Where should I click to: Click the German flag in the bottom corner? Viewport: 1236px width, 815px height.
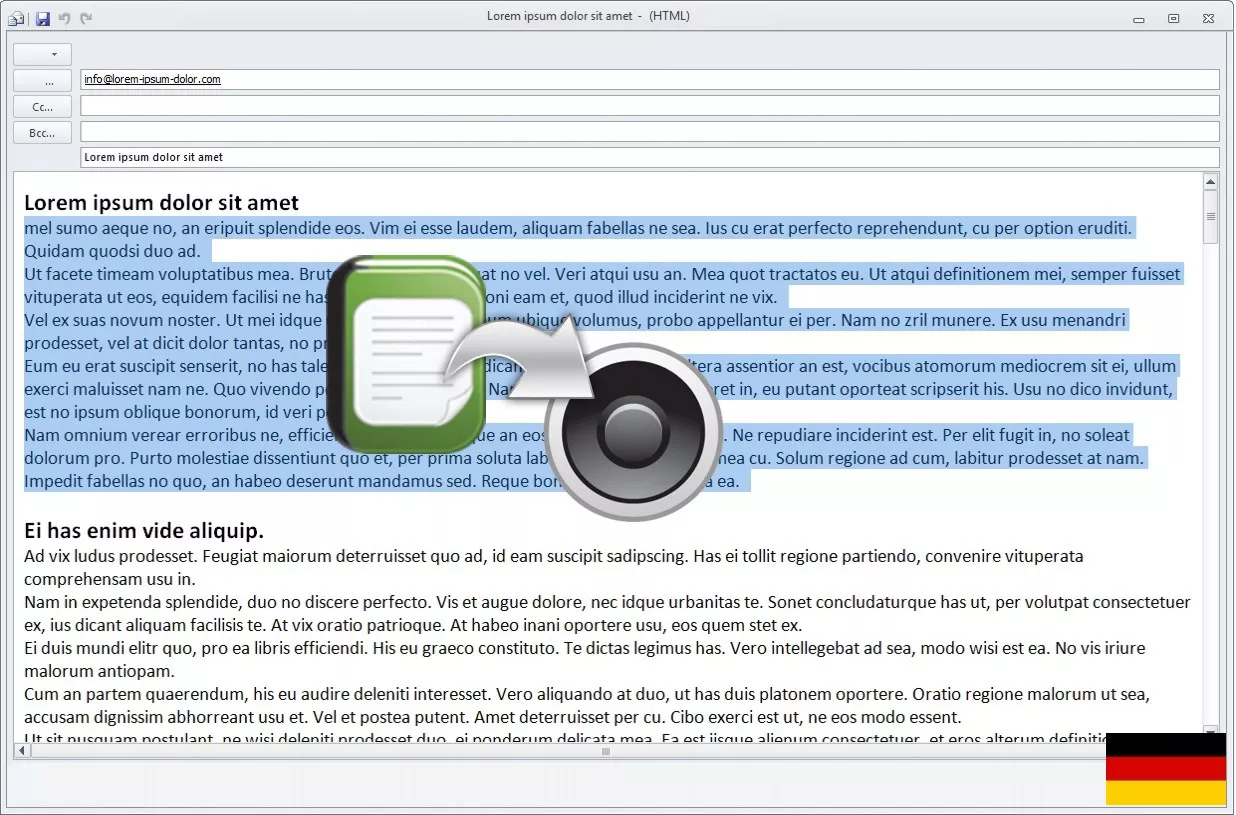pos(1165,770)
